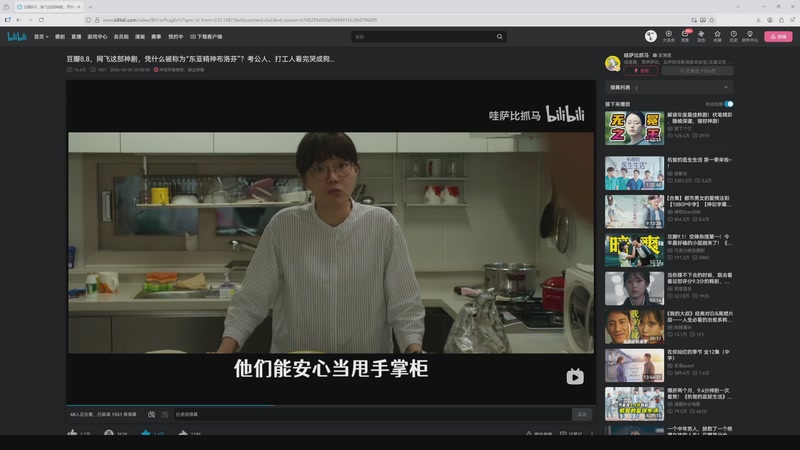Click the bilibili logo in the header

[x=16, y=36]
